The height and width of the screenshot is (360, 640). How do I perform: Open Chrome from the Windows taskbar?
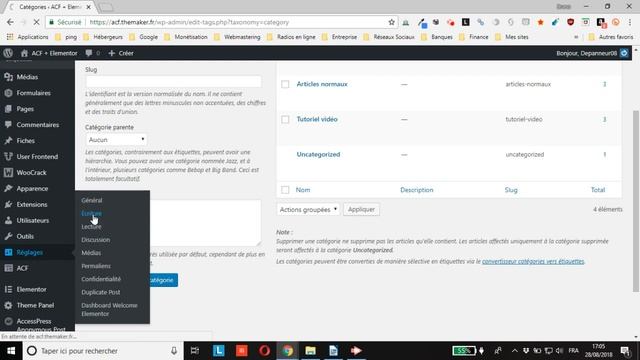(x=288, y=351)
